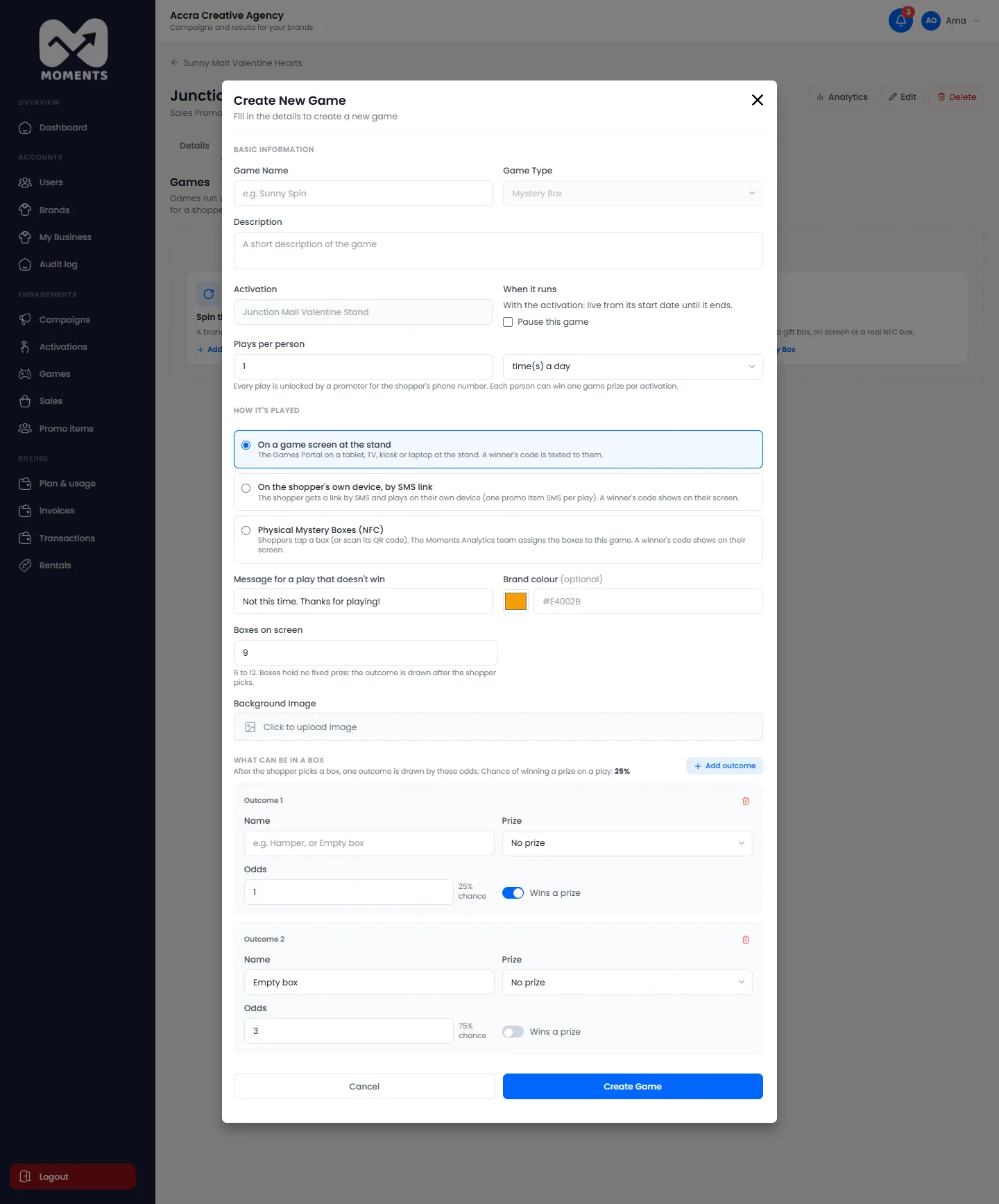Click the Create Game button
999x1204 pixels.
click(633, 1087)
